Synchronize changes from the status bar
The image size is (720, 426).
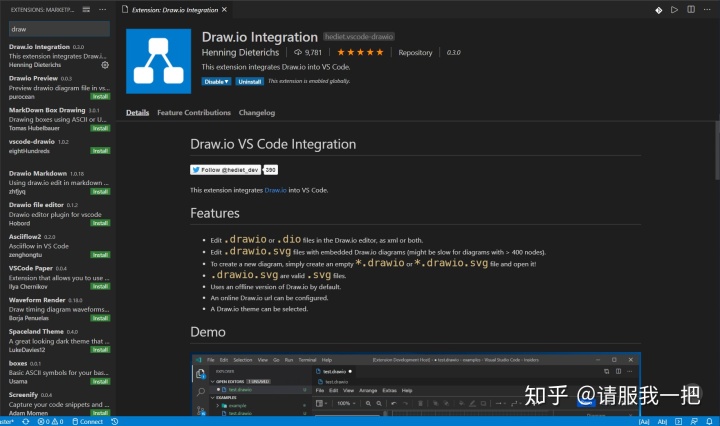[x=26, y=421]
